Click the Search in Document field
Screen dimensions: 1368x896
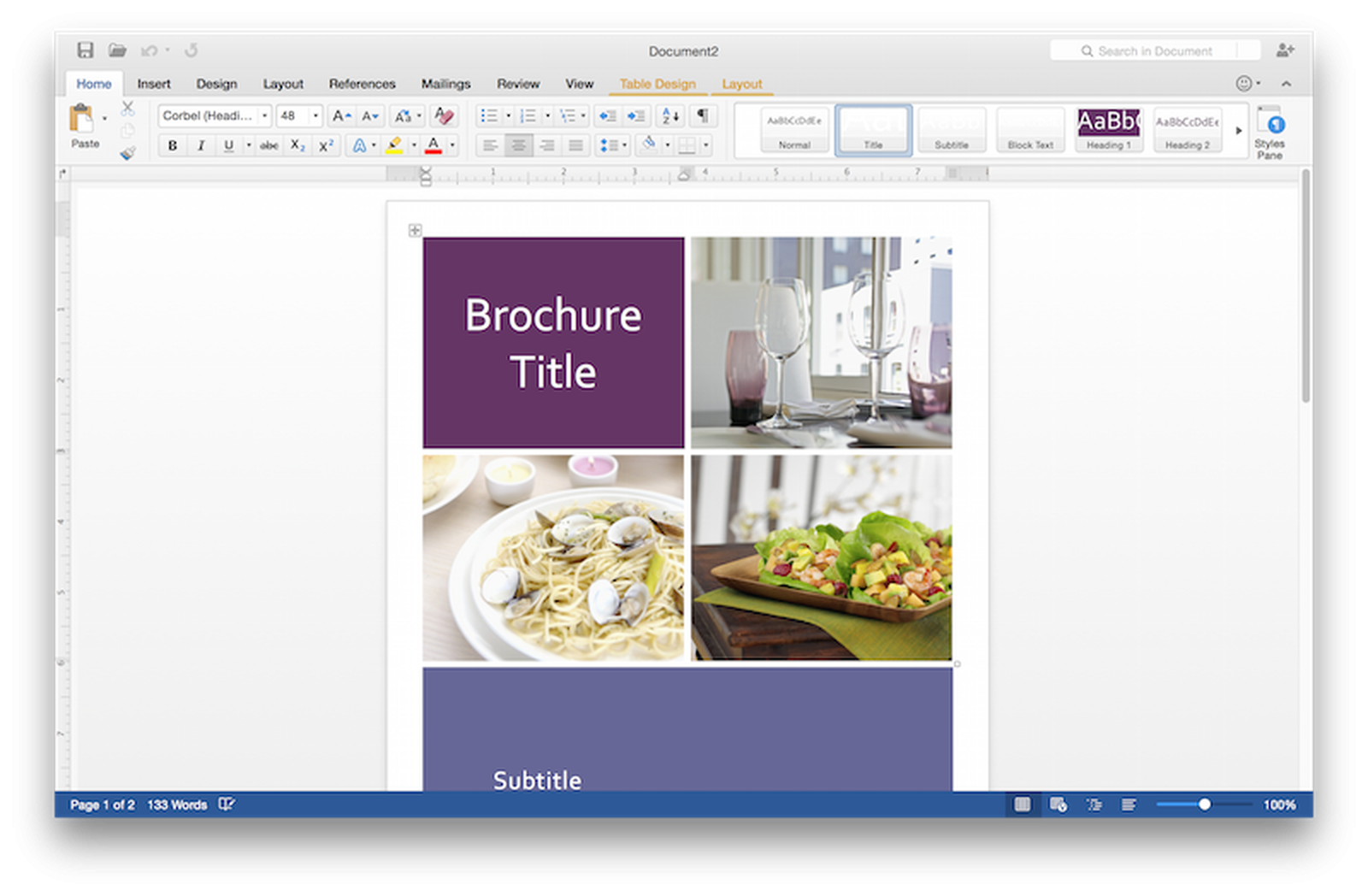point(1154,51)
